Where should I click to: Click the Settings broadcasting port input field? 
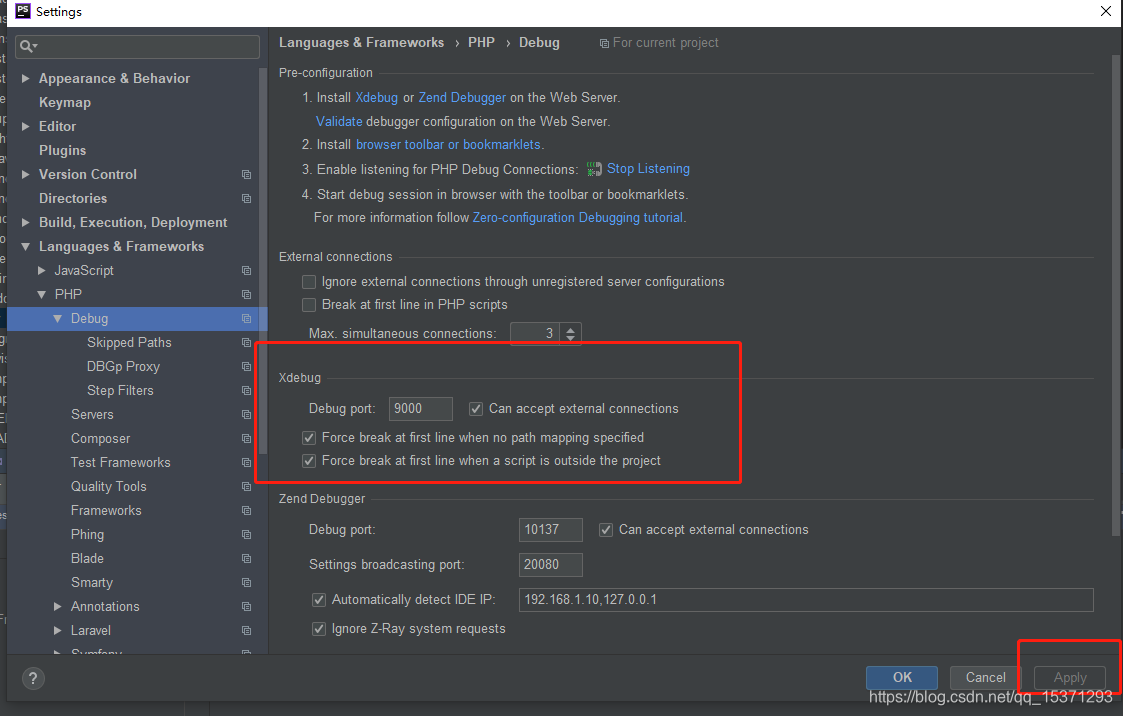[550, 565]
